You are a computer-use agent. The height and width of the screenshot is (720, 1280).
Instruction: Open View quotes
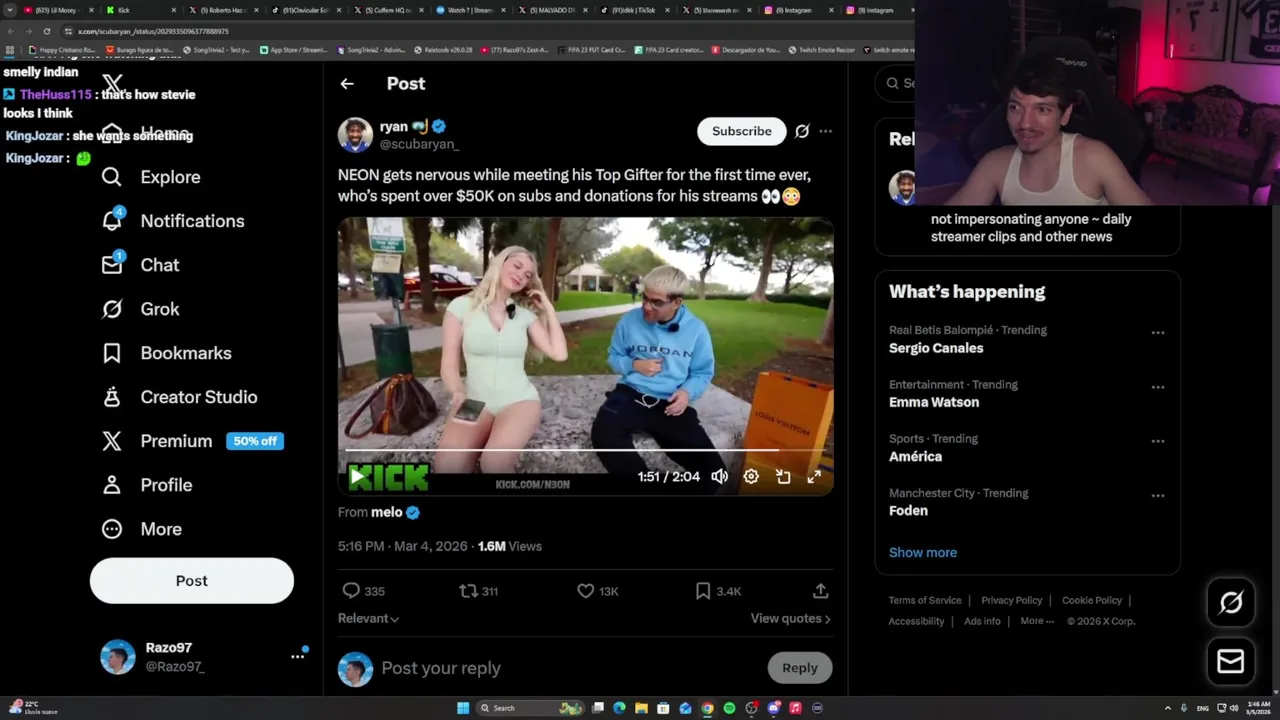click(x=791, y=619)
